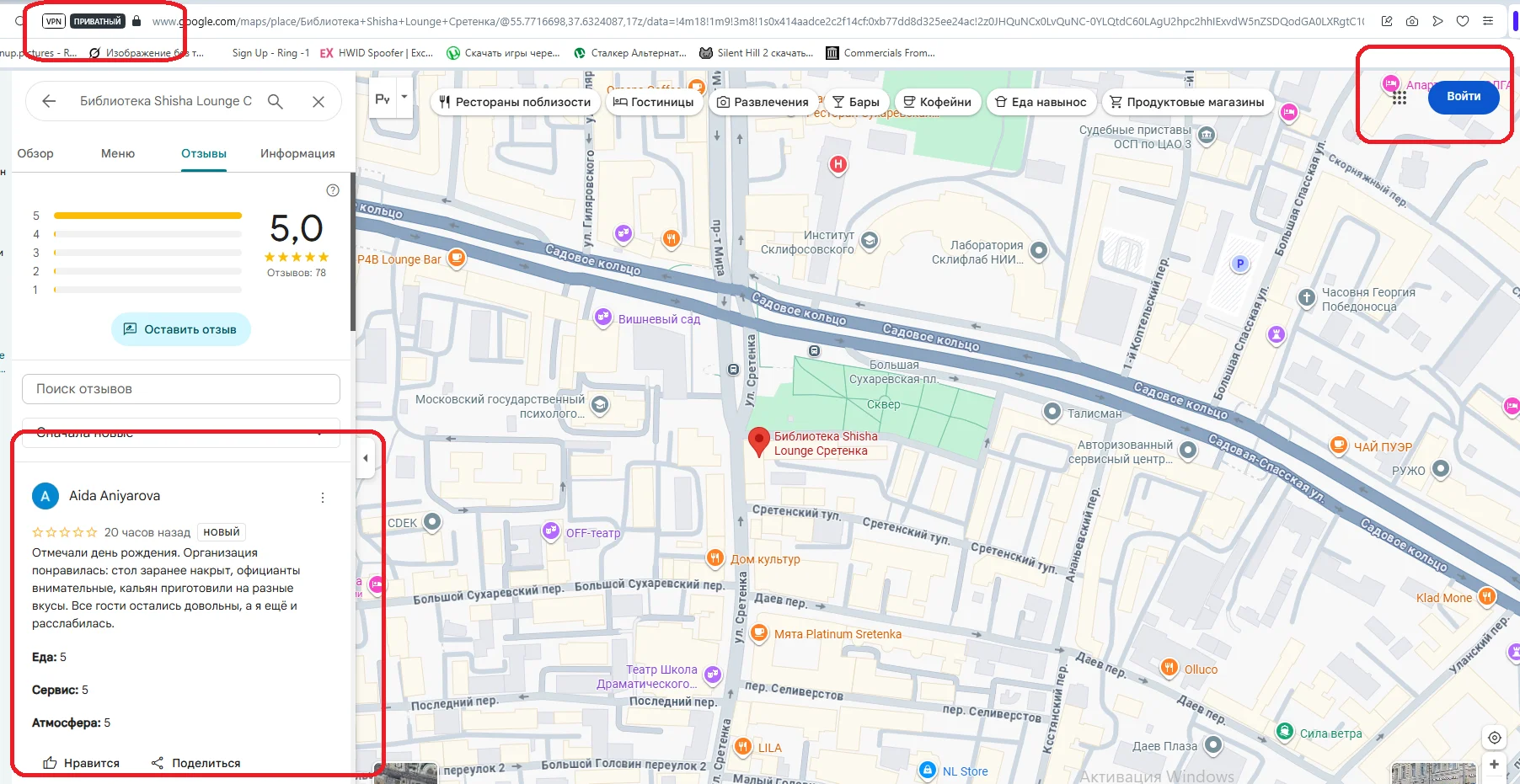This screenshot has width=1520, height=784.
Task: Click the red hospital H marker
Action: click(x=838, y=164)
